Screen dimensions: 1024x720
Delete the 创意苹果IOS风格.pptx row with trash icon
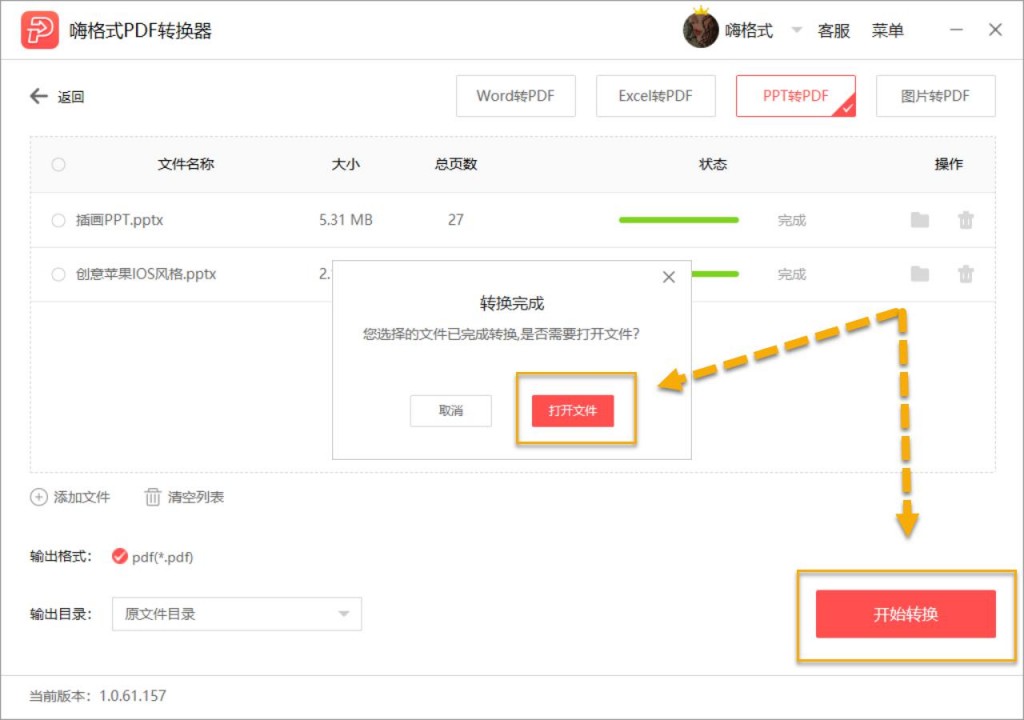pos(965,274)
